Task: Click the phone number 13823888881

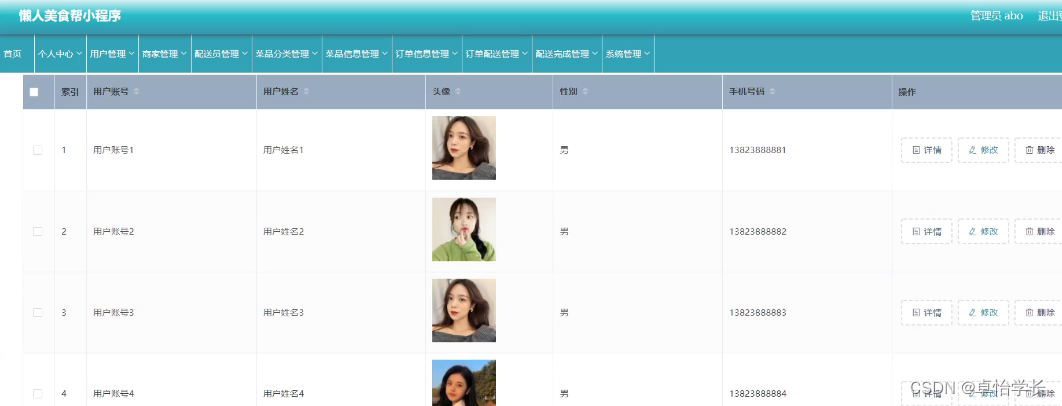Action: tap(758, 150)
